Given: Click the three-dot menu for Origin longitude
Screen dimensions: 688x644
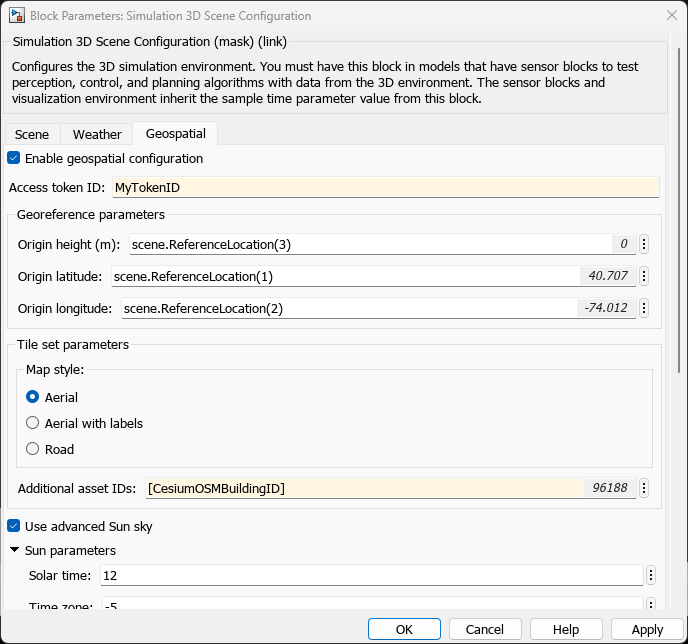Looking at the screenshot, I should (x=644, y=308).
